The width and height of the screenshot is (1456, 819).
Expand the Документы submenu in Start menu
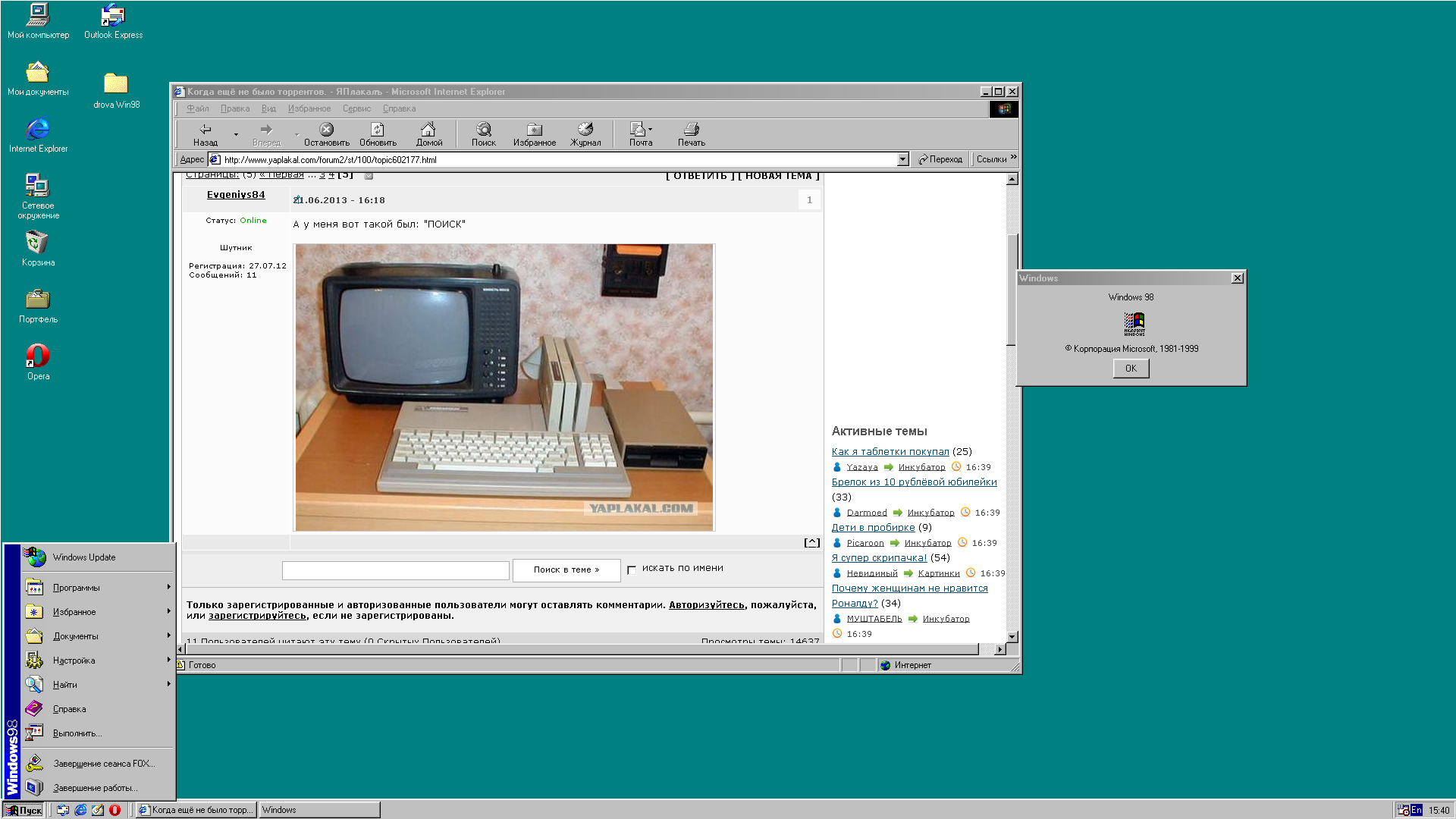pyautogui.click(x=99, y=636)
